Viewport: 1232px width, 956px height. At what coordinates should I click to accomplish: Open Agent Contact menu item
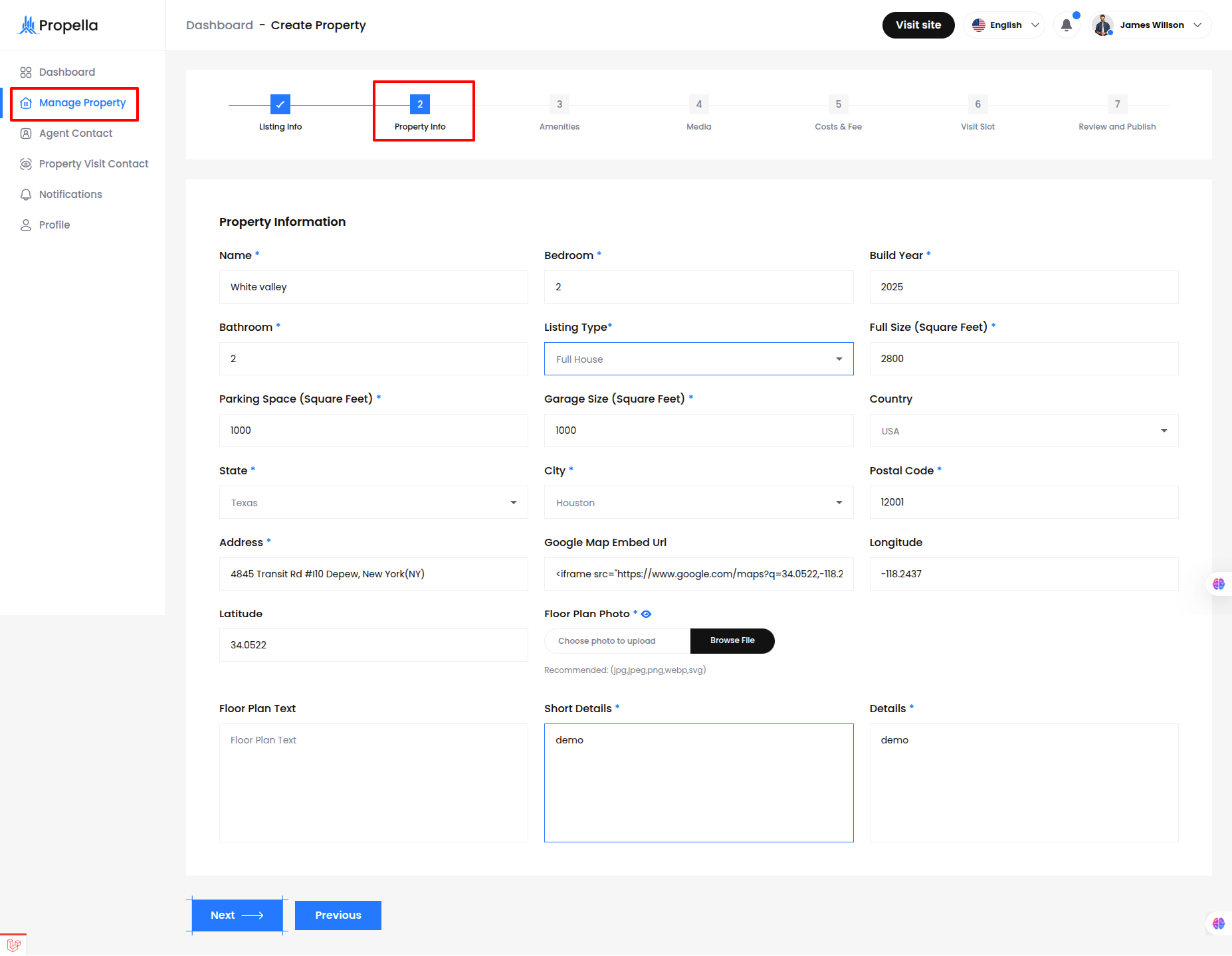tap(76, 134)
